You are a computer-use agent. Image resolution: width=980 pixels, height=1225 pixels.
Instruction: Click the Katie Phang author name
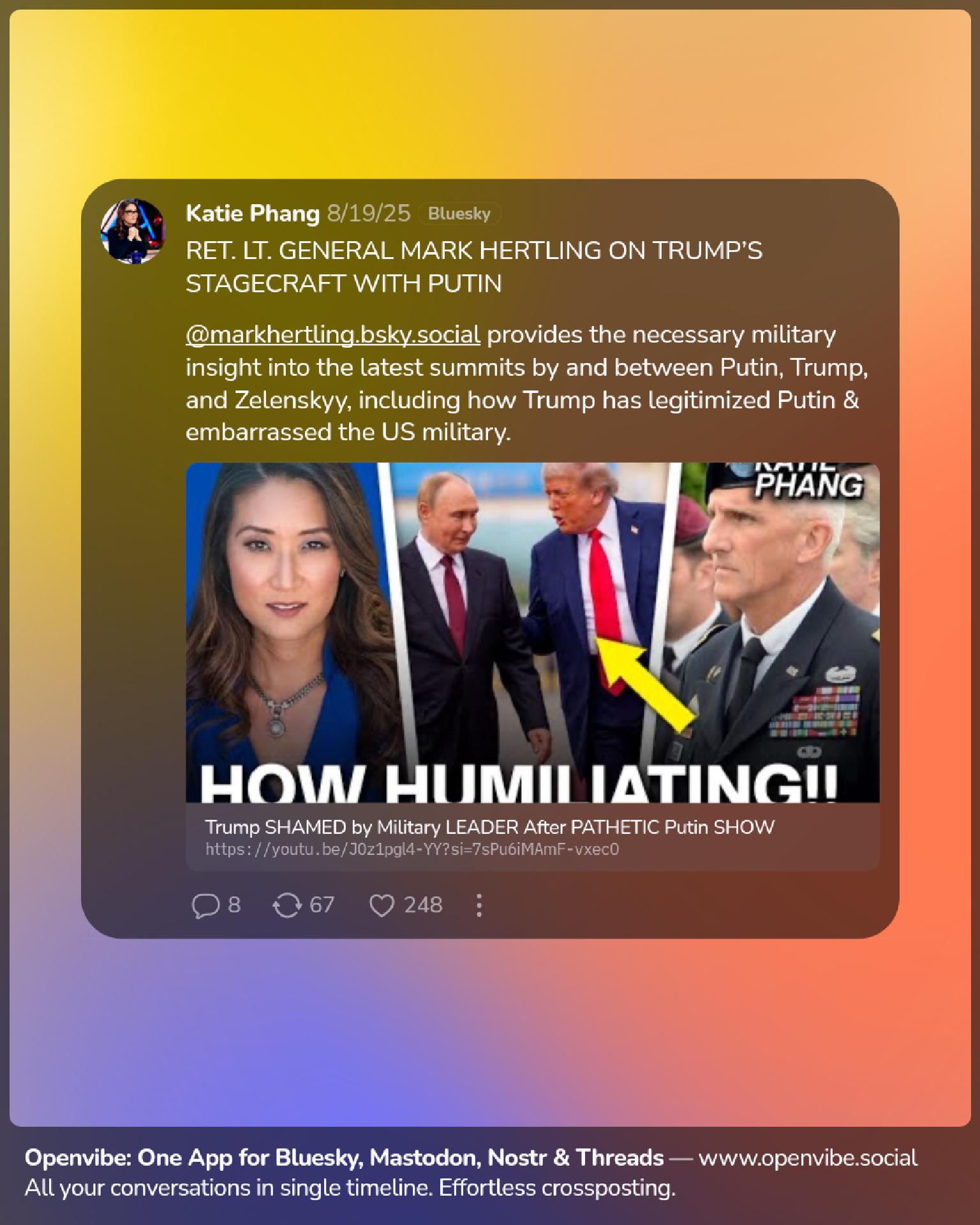pyautogui.click(x=253, y=213)
